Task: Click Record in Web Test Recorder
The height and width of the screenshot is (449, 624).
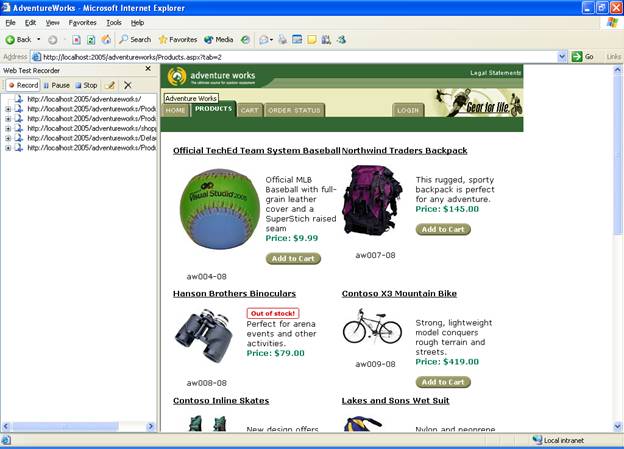Action: click(23, 85)
